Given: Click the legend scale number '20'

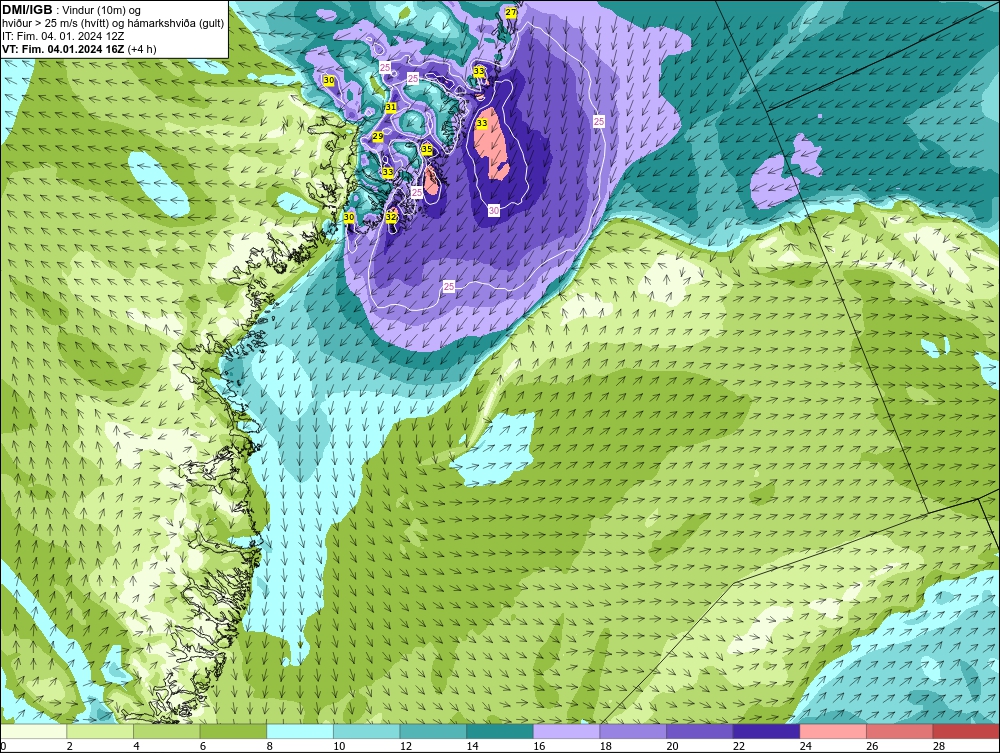Looking at the screenshot, I should (672, 746).
